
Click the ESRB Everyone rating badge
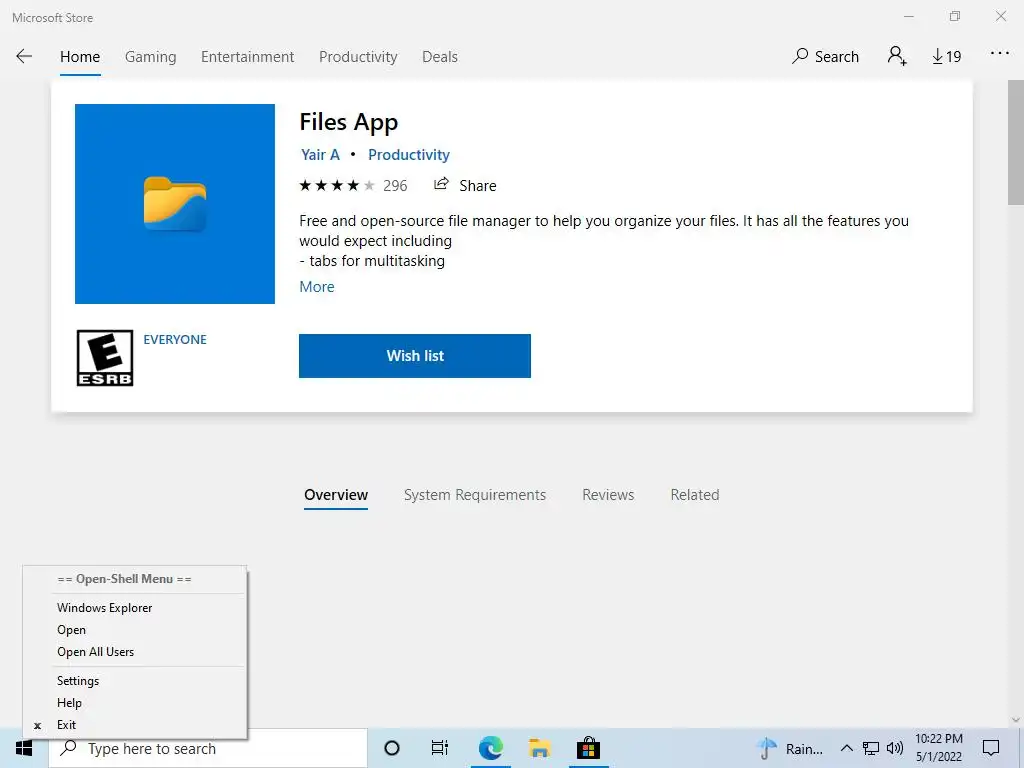pos(105,358)
